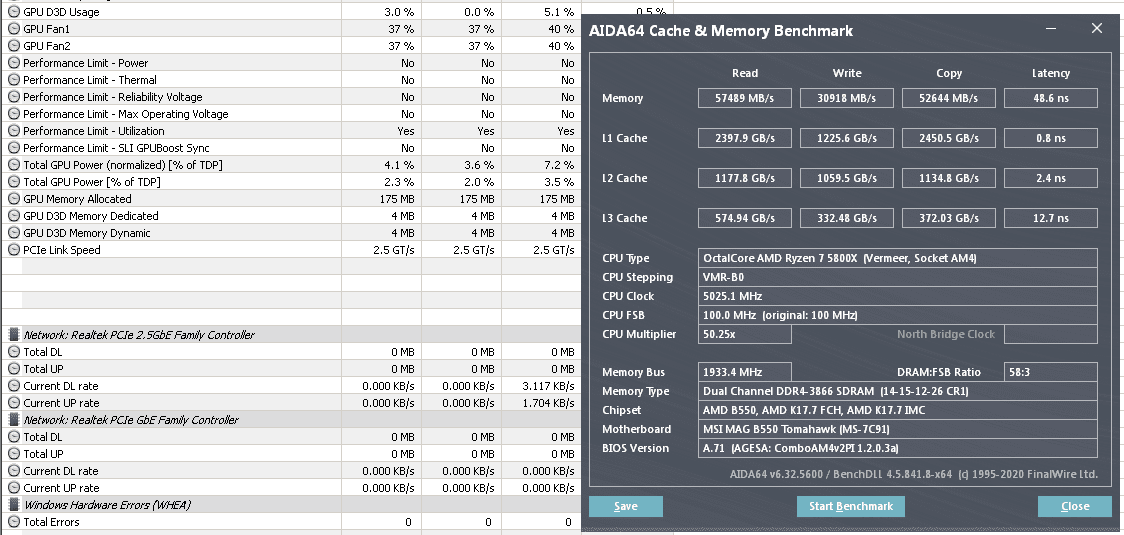The height and width of the screenshot is (535, 1124).
Task: Click the CPU Stepping field VMR-B0
Action: [897, 277]
